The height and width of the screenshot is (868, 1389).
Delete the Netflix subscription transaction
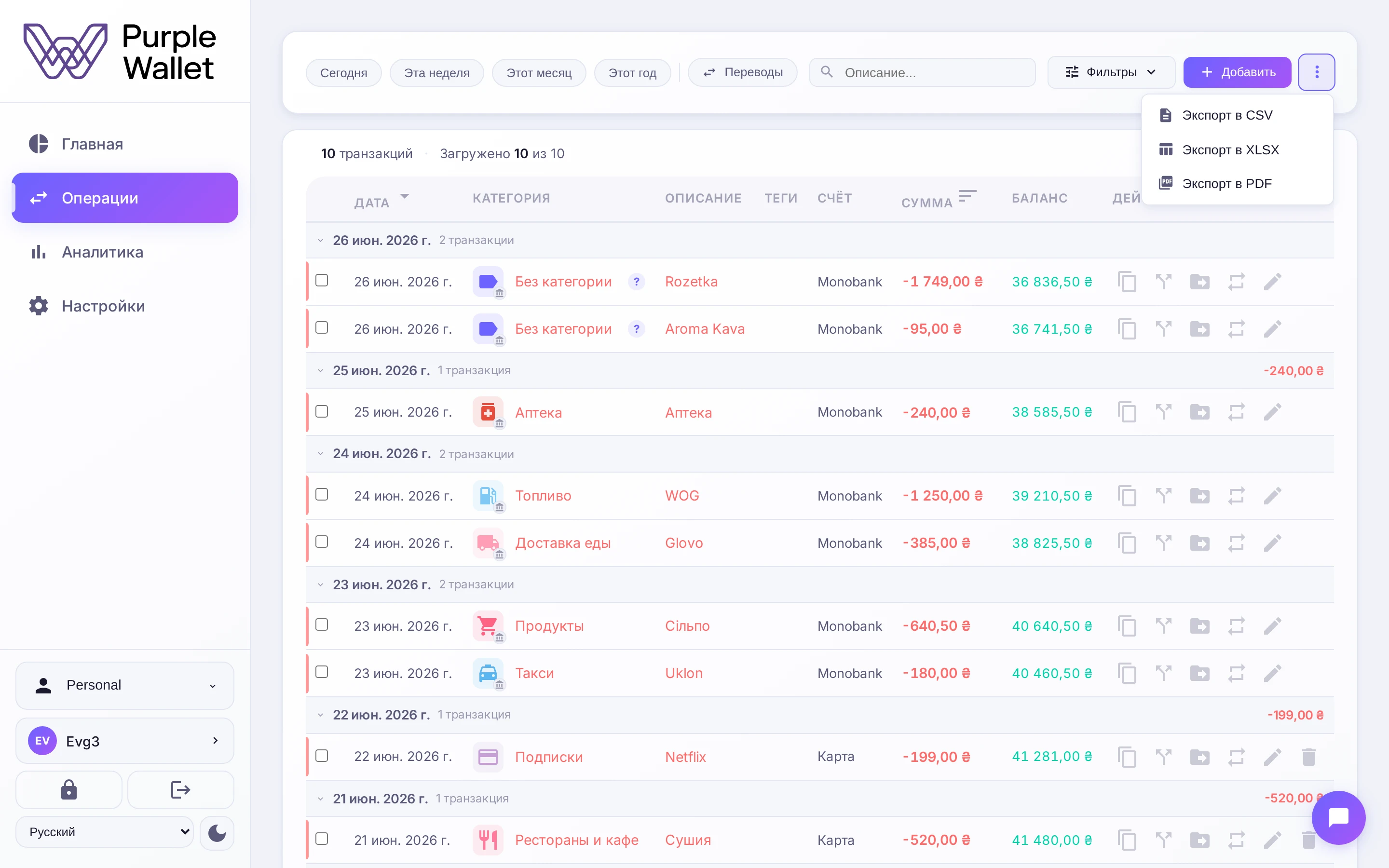pos(1308,757)
